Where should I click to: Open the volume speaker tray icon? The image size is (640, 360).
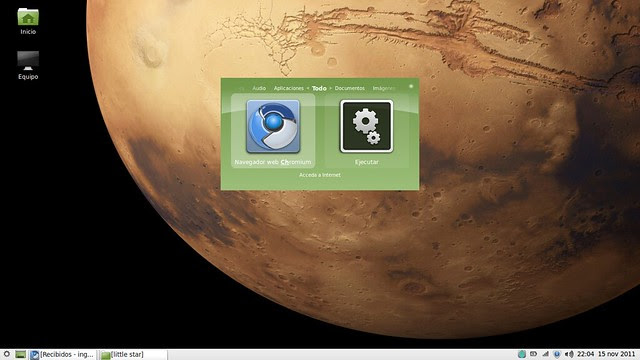(x=569, y=354)
